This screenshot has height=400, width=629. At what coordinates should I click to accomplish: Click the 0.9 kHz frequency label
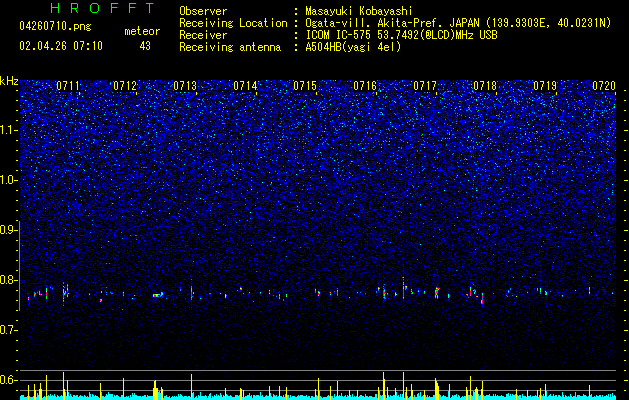pos(9,230)
